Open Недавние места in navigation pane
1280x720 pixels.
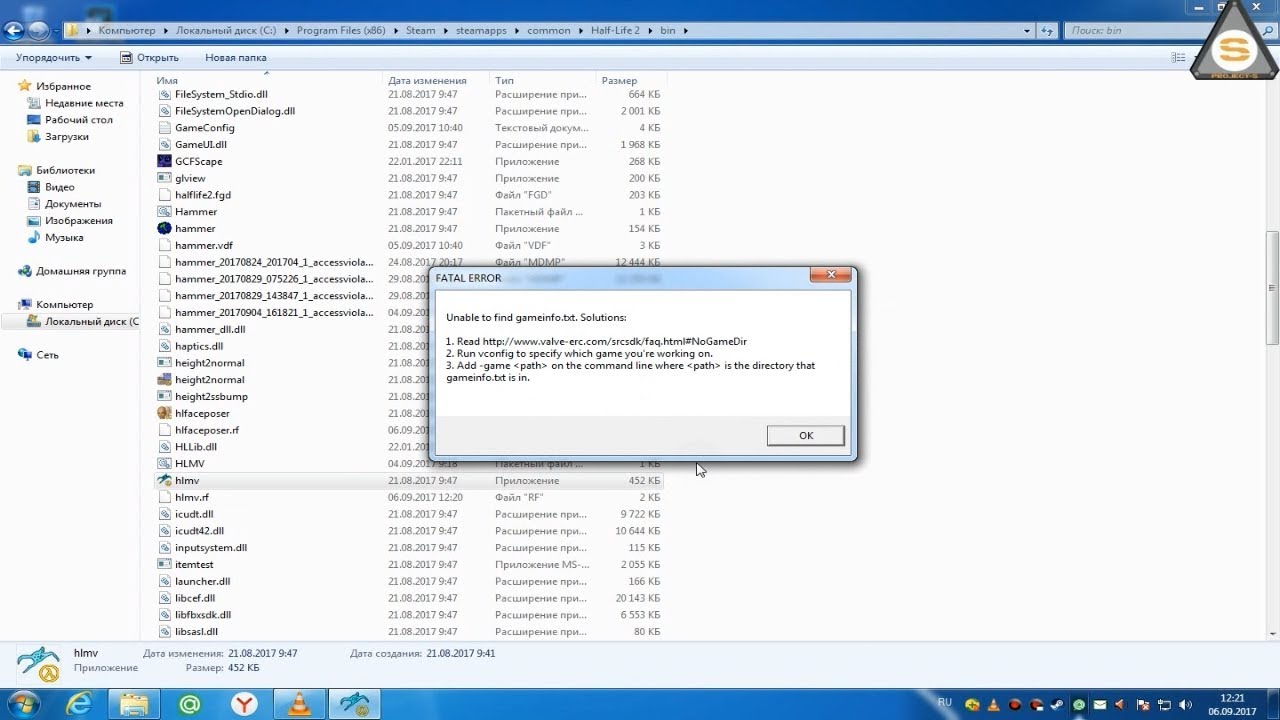[84, 103]
